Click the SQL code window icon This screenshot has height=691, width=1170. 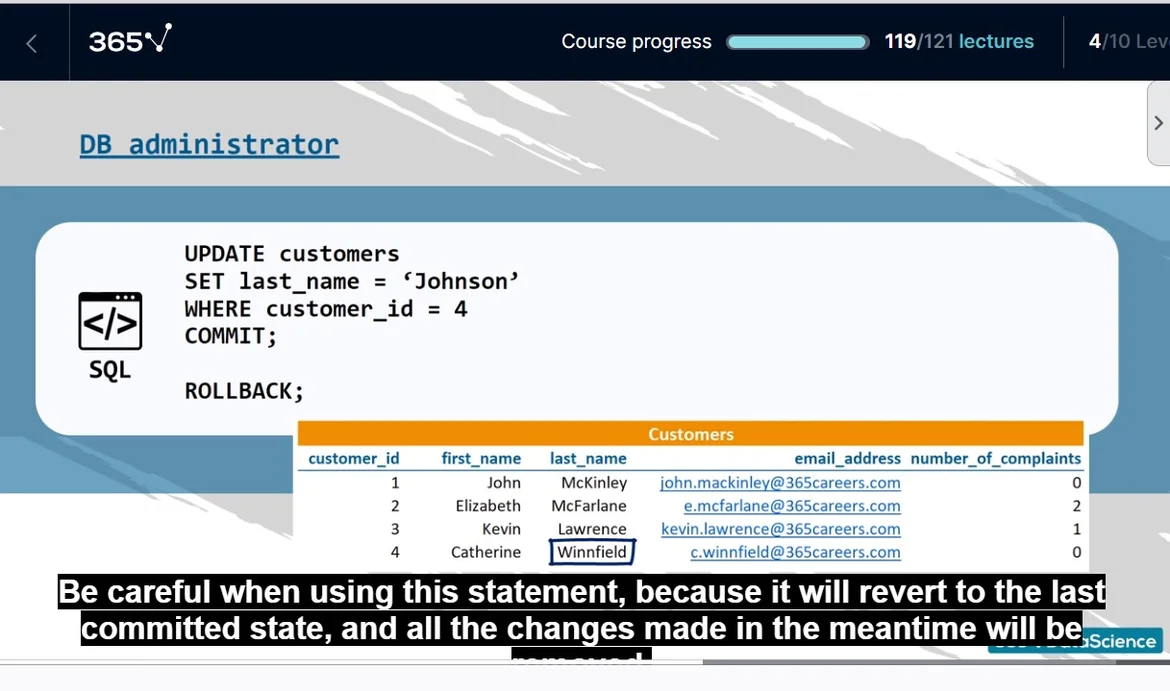[110, 321]
